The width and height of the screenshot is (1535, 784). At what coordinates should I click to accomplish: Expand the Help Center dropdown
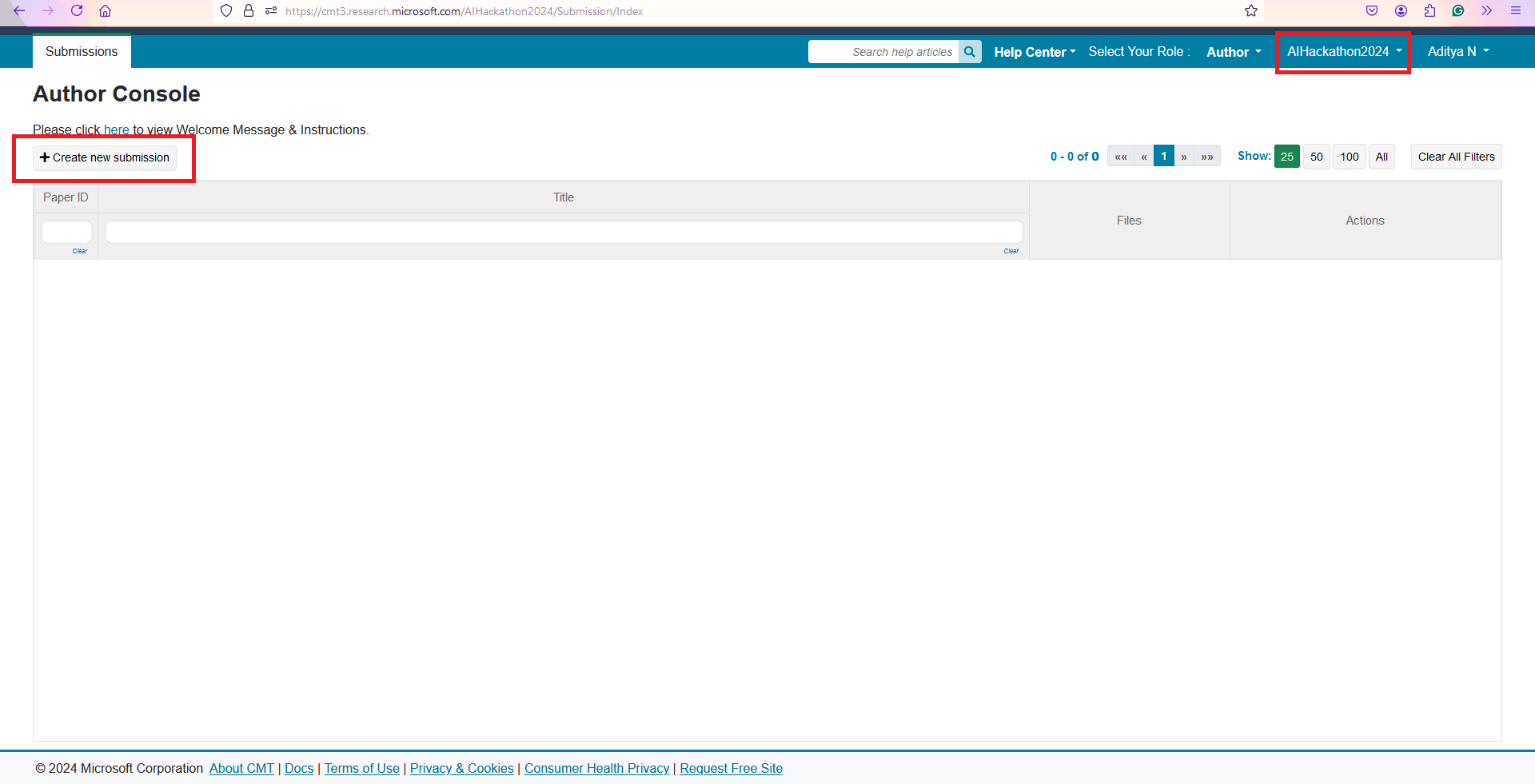[x=1035, y=52]
